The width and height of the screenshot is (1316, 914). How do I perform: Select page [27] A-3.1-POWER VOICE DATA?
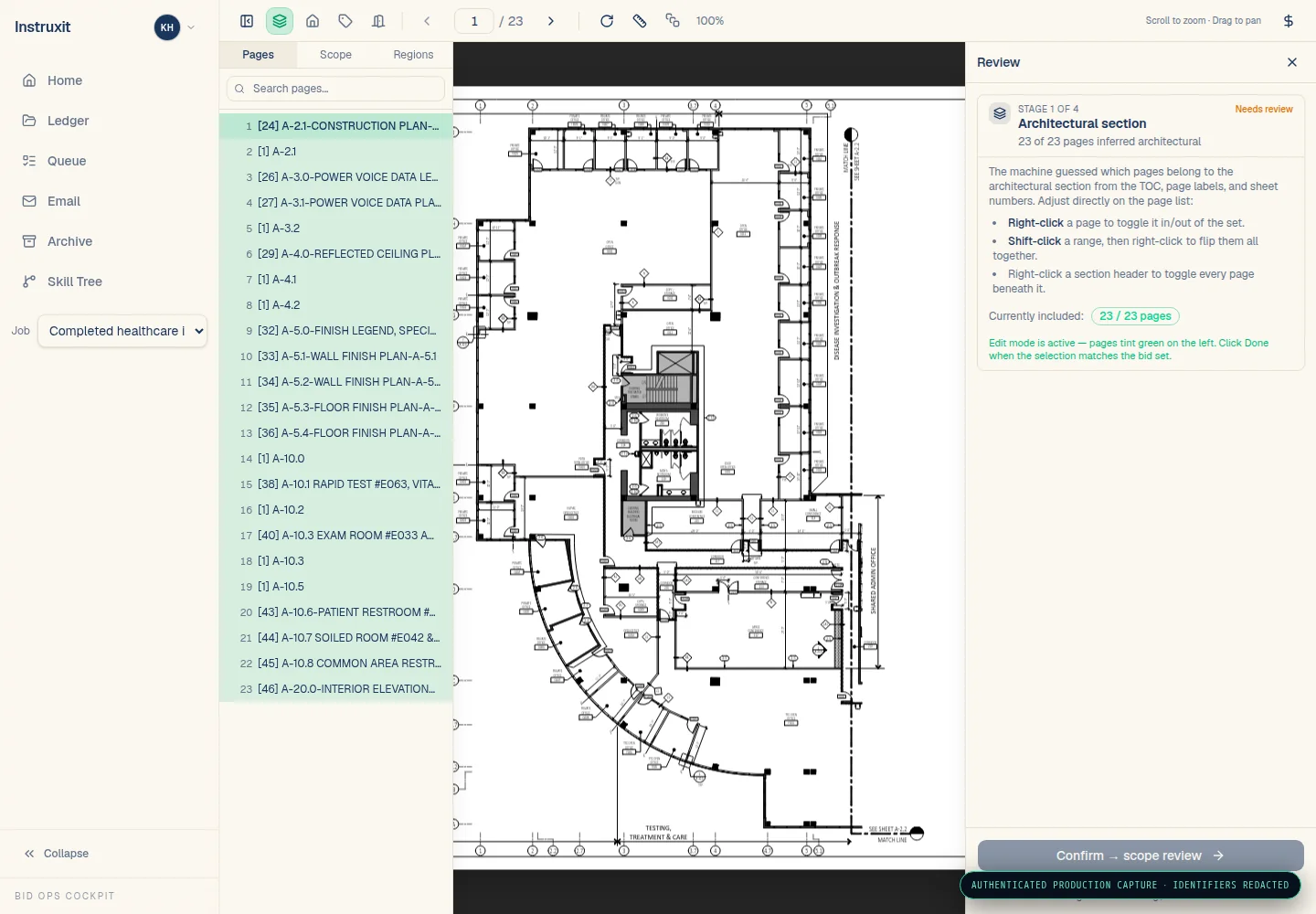pos(336,203)
